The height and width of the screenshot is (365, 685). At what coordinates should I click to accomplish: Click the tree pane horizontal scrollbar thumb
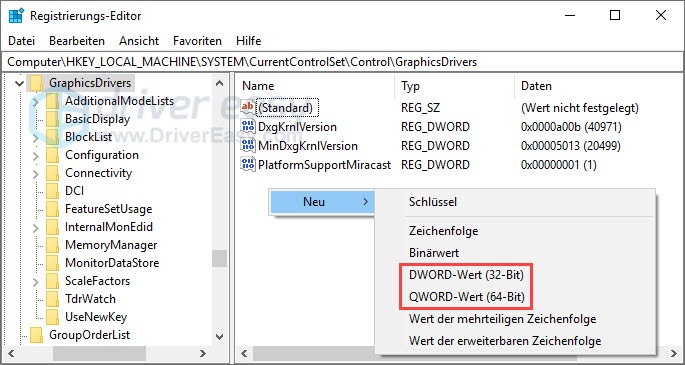point(99,353)
